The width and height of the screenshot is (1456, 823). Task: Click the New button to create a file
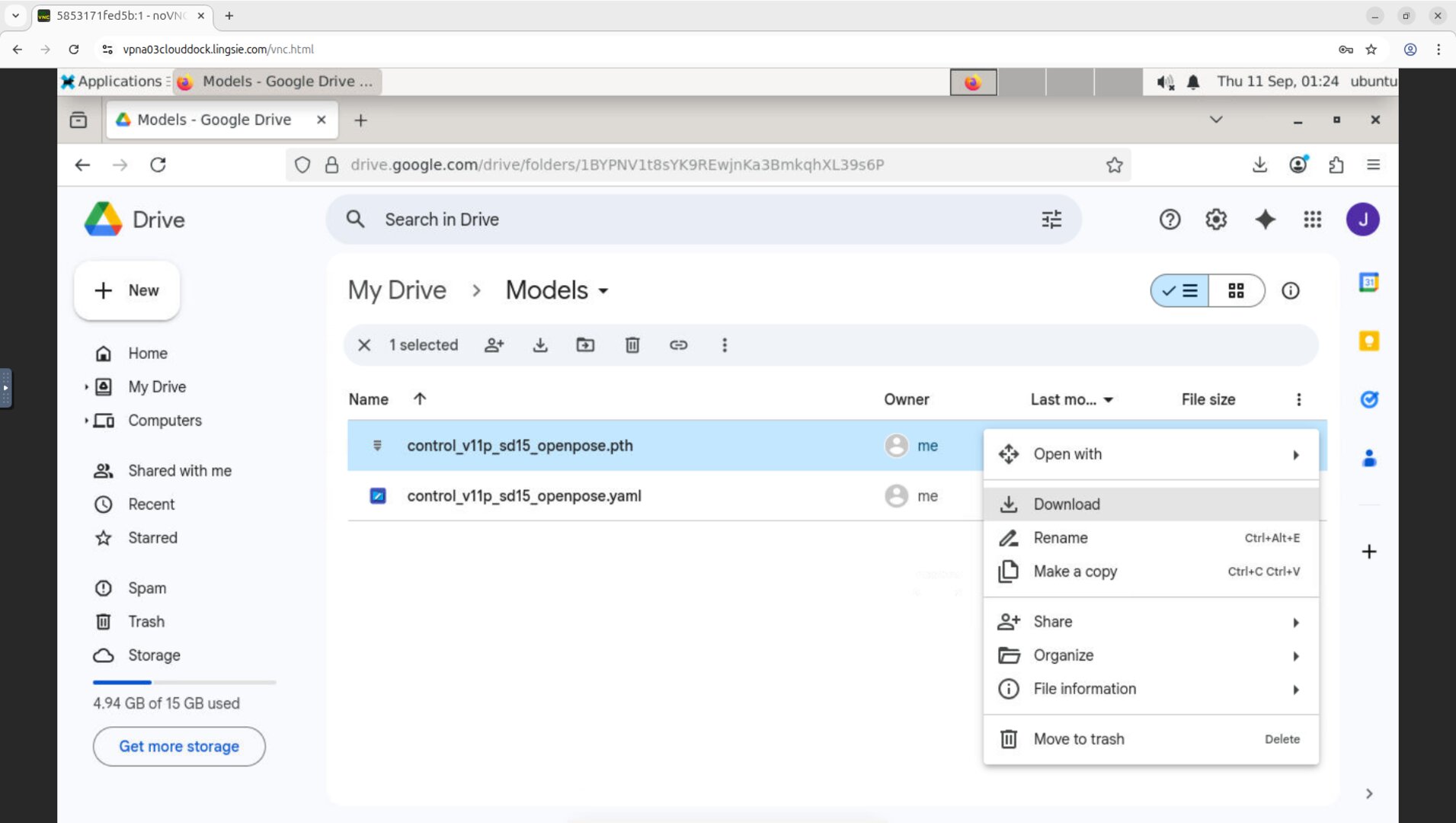coord(126,290)
